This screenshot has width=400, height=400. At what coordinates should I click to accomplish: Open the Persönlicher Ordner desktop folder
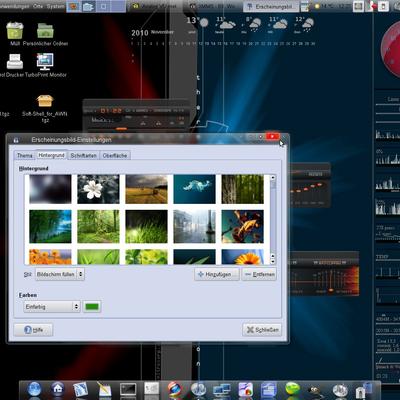(45, 31)
